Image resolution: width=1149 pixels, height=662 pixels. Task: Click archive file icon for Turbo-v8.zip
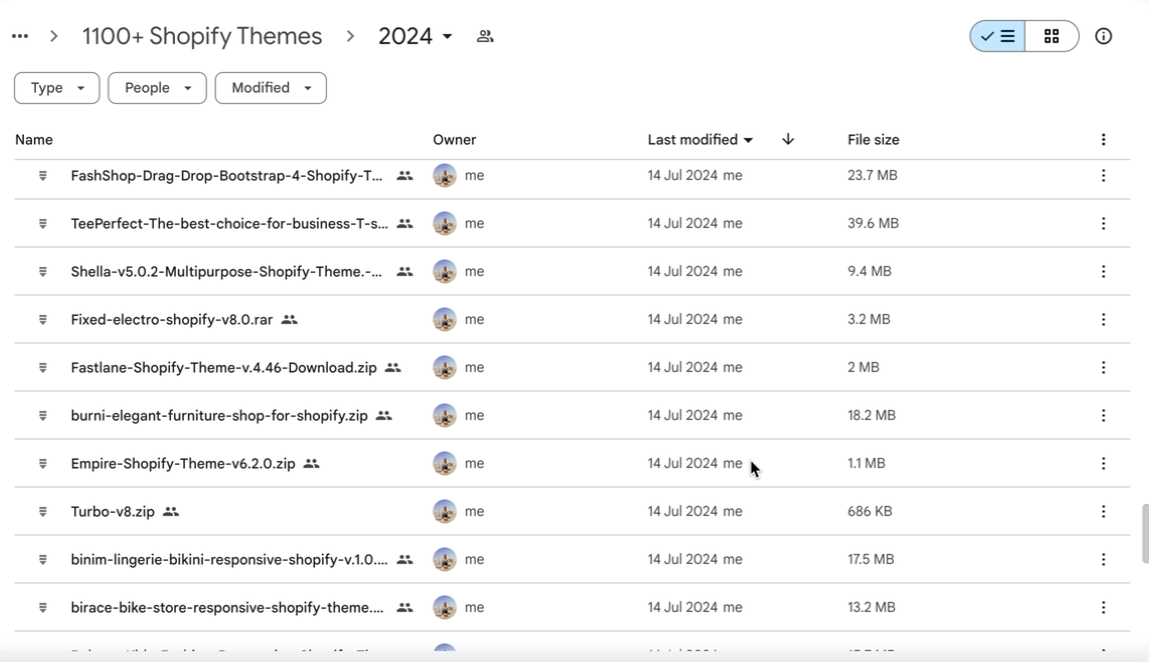coord(43,512)
